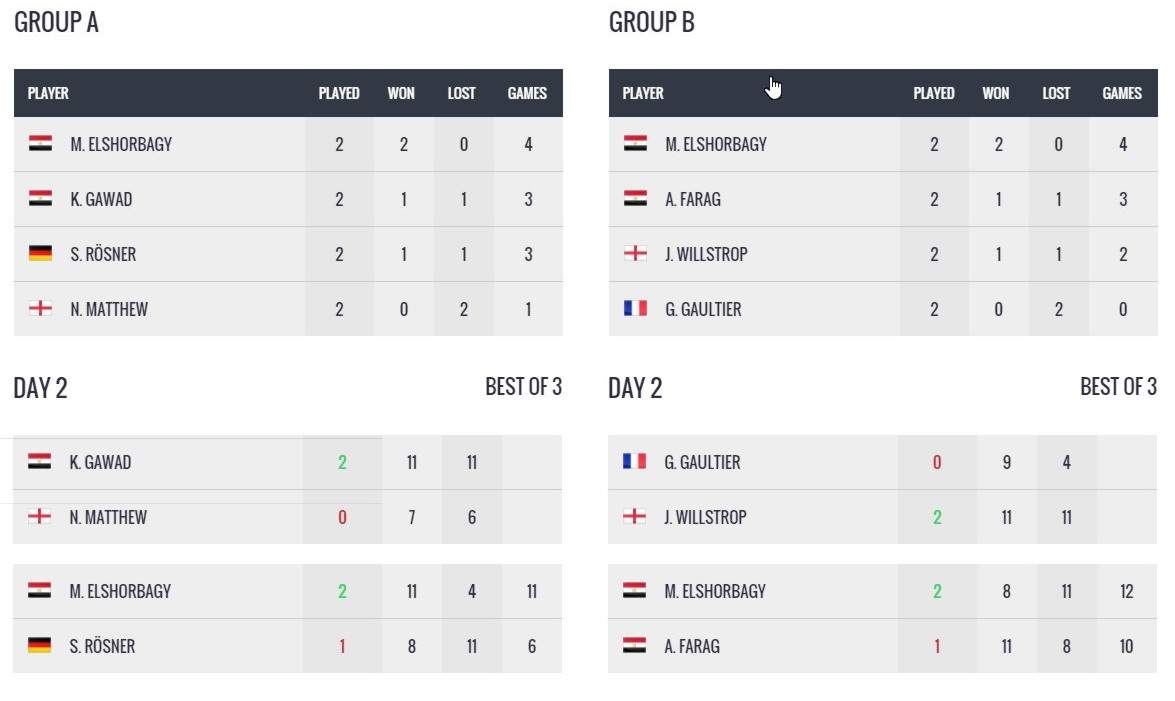Viewport: 1175px width, 701px height.
Task: Click the PLAYED column header in Group A
Action: click(339, 93)
